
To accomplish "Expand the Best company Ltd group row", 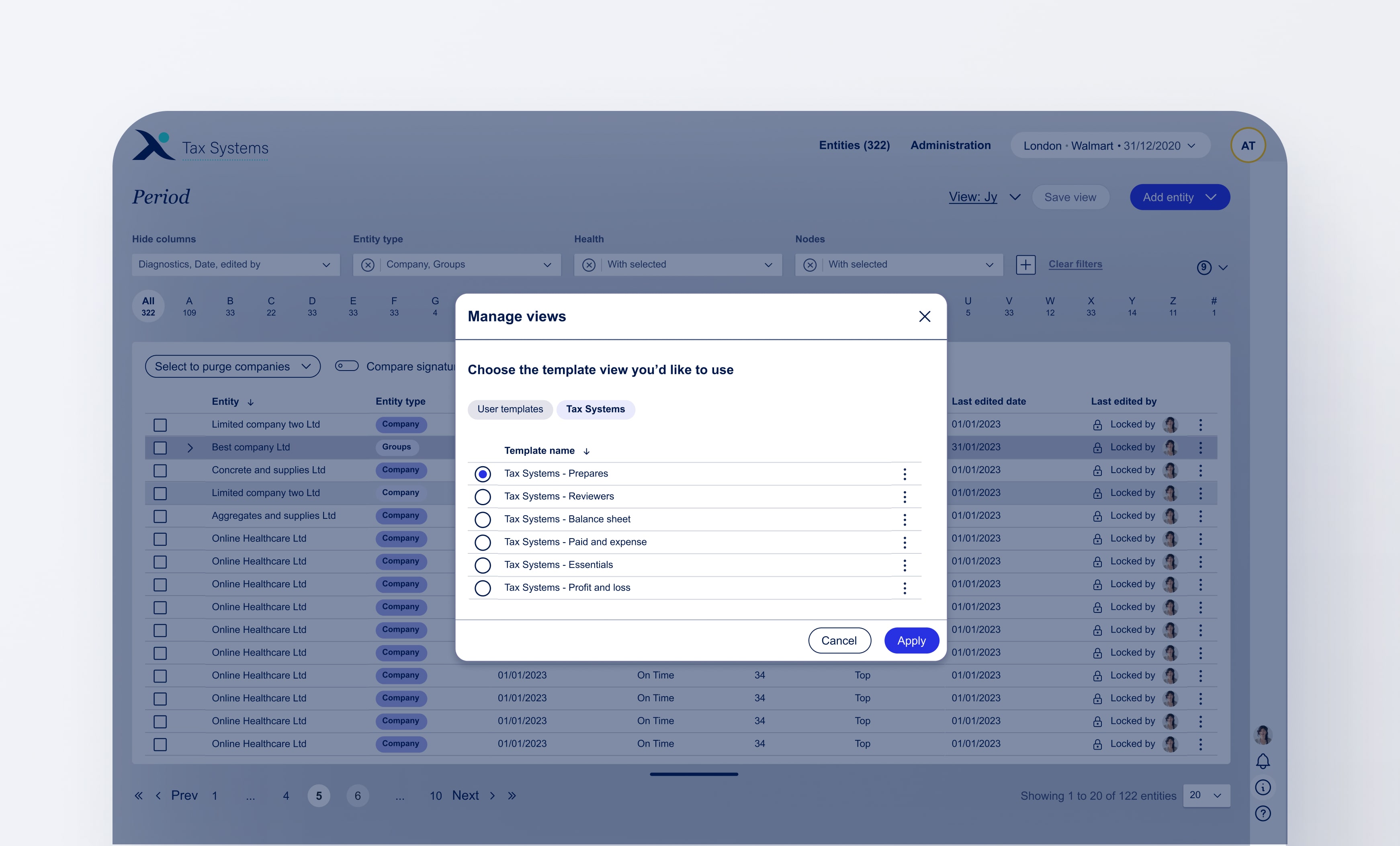I will [190, 448].
